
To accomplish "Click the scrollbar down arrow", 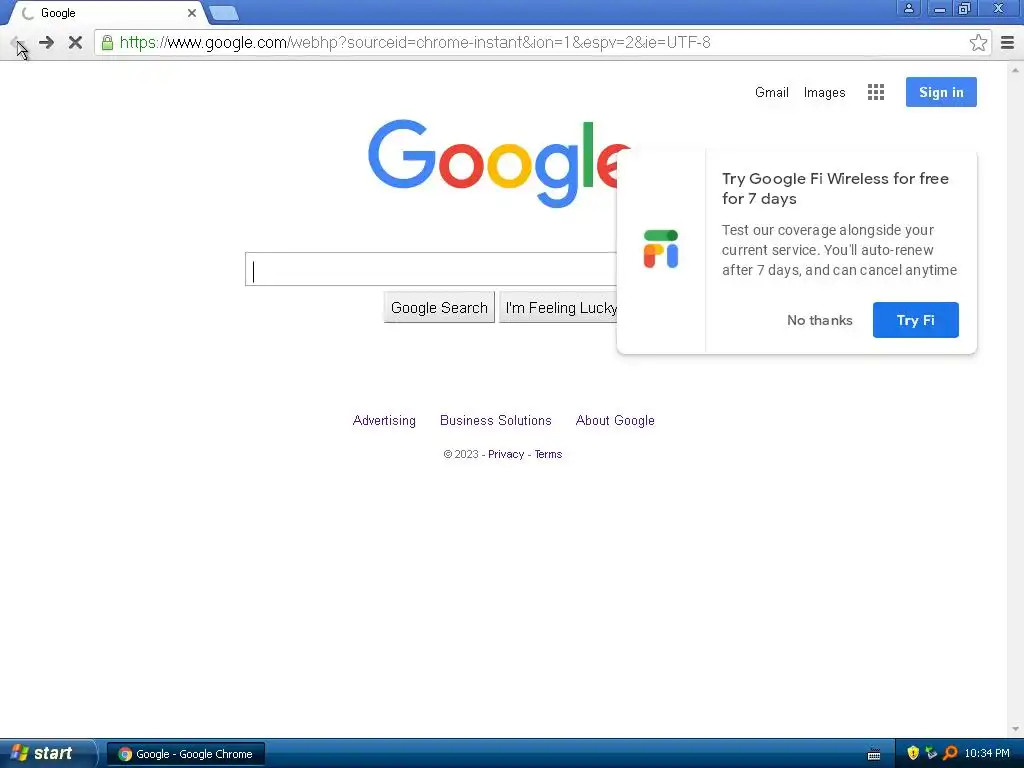I will [x=1015, y=729].
